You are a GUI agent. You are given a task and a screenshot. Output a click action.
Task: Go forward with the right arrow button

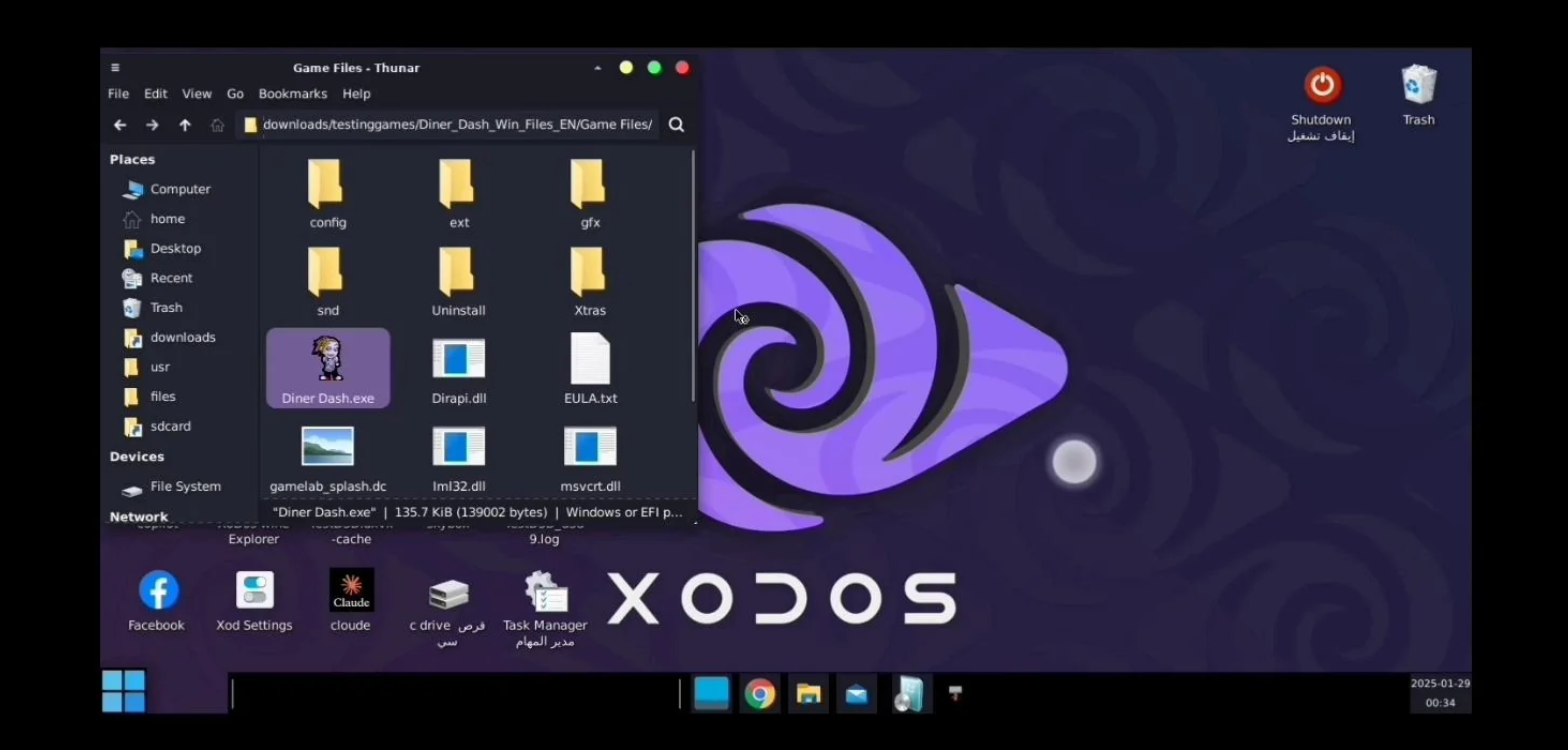[x=152, y=125]
